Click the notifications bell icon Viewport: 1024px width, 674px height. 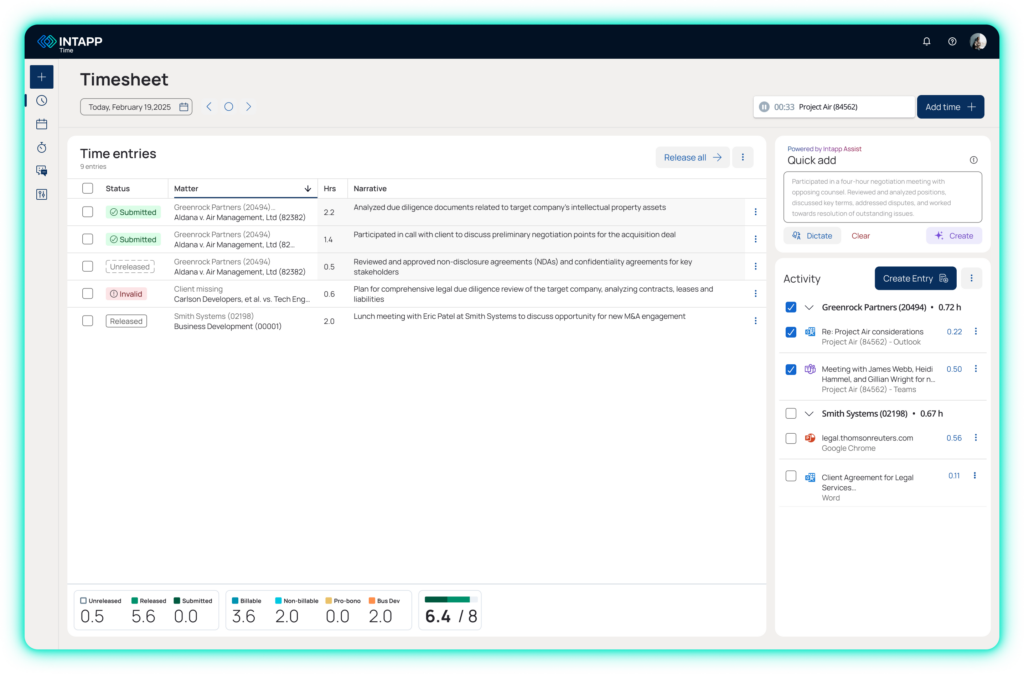tap(926, 42)
